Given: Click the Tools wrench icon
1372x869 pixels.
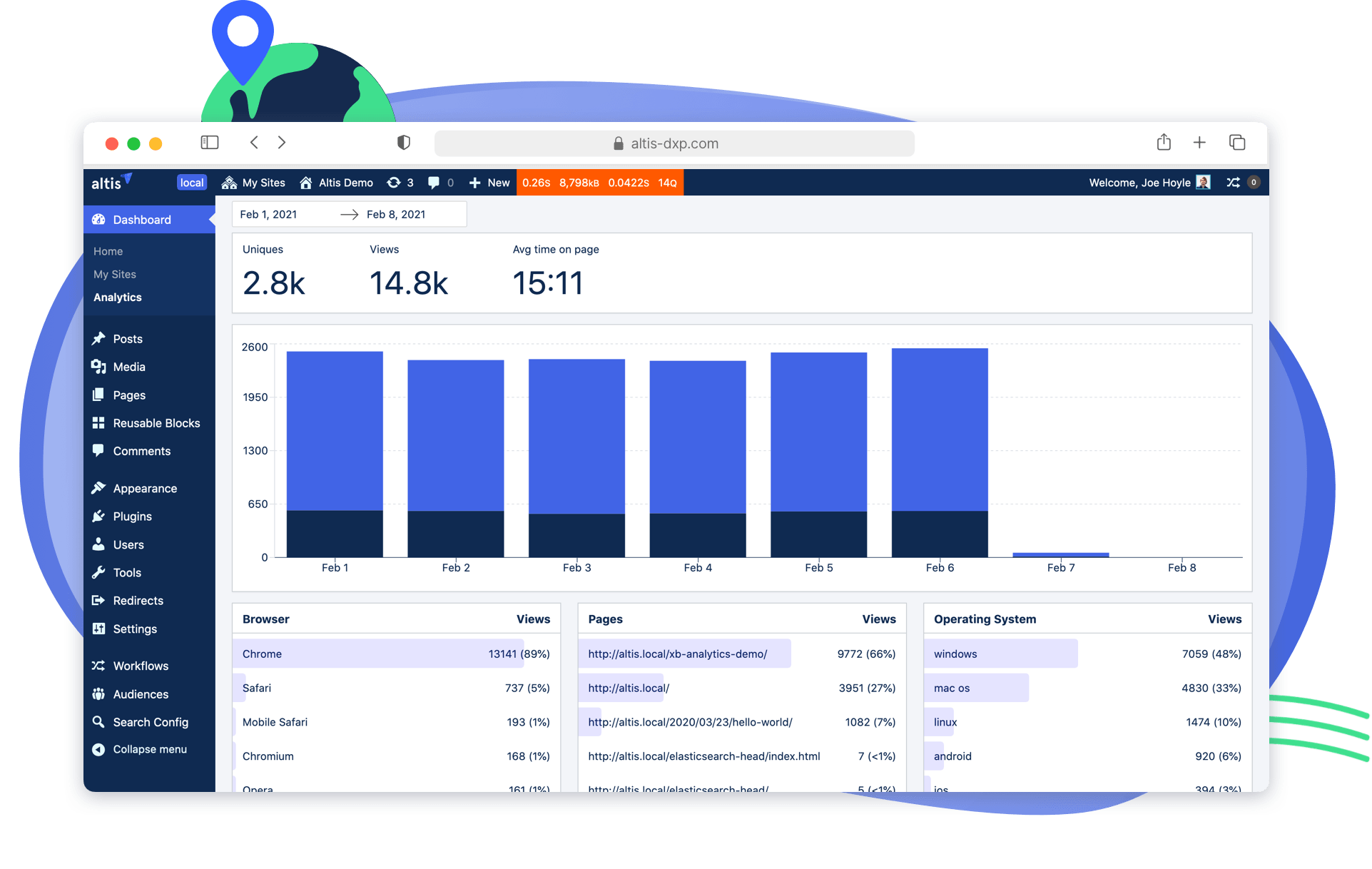Looking at the screenshot, I should click(x=99, y=572).
